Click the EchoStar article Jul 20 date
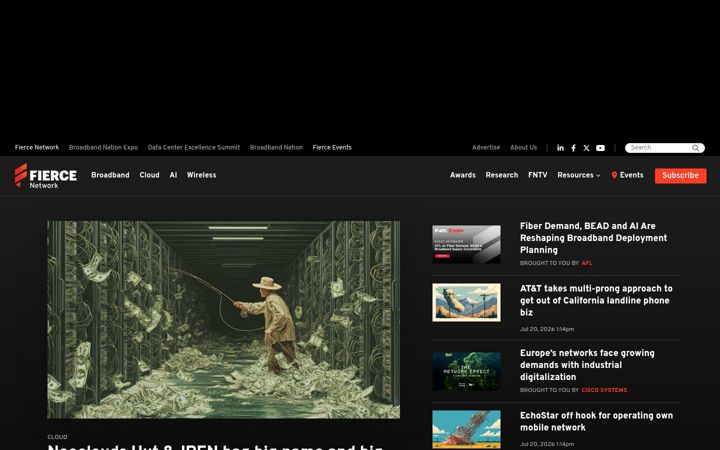 click(x=547, y=444)
